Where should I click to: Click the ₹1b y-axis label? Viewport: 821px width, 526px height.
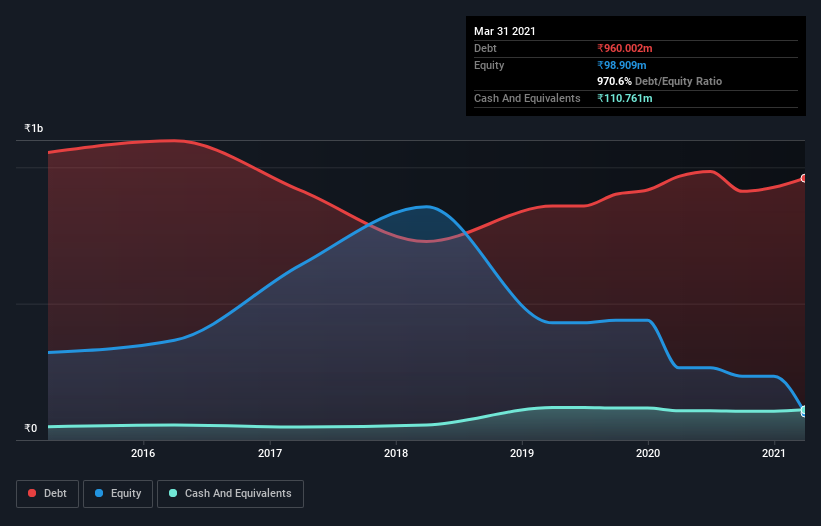pyautogui.click(x=34, y=128)
